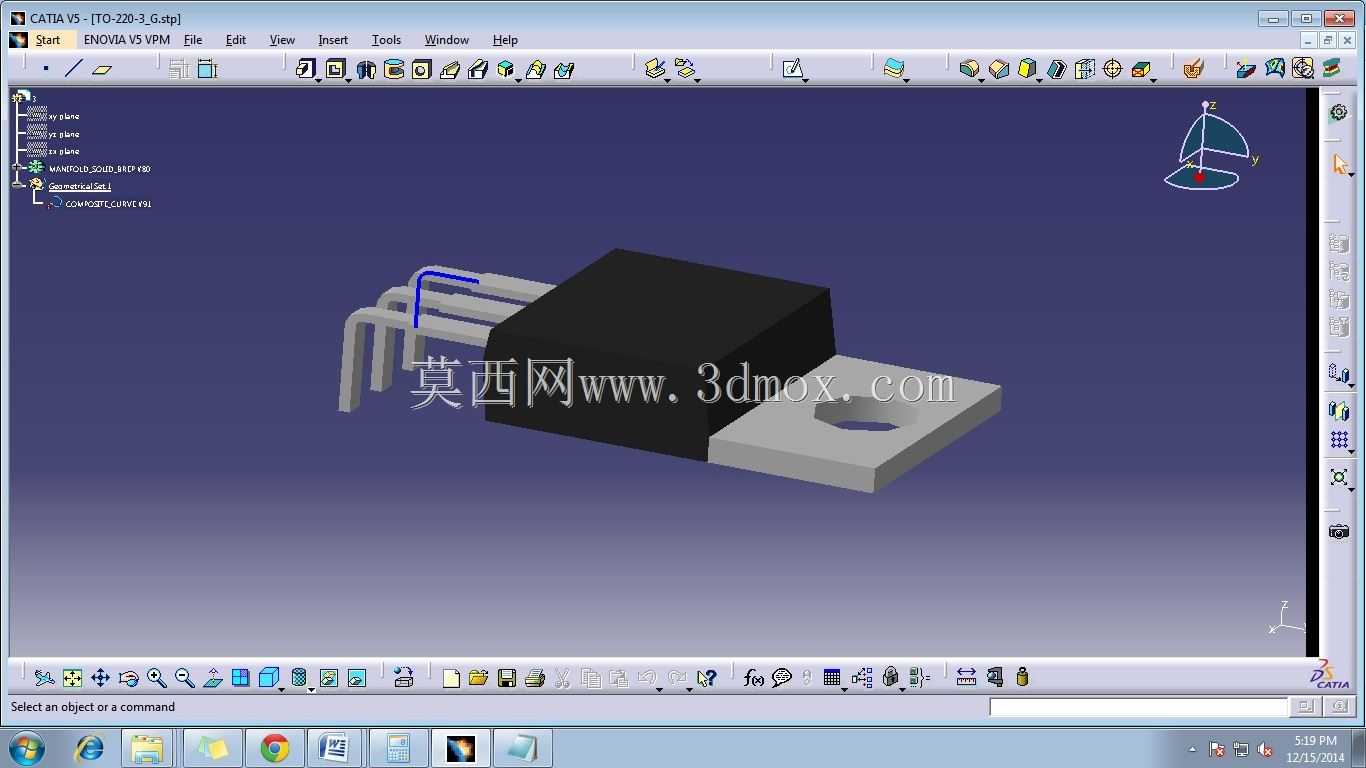Click the What's This help icon
The image size is (1366, 768).
pyautogui.click(x=706, y=678)
